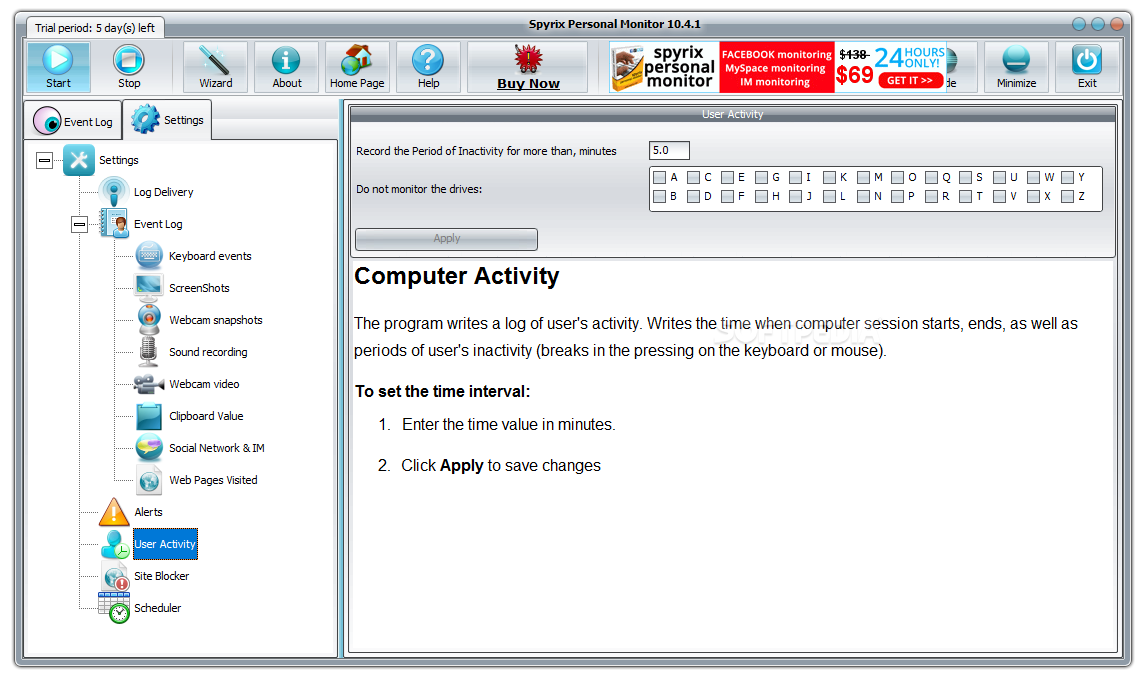This screenshot has height=678, width=1147.
Task: Open the Home Page icon
Action: (357, 60)
